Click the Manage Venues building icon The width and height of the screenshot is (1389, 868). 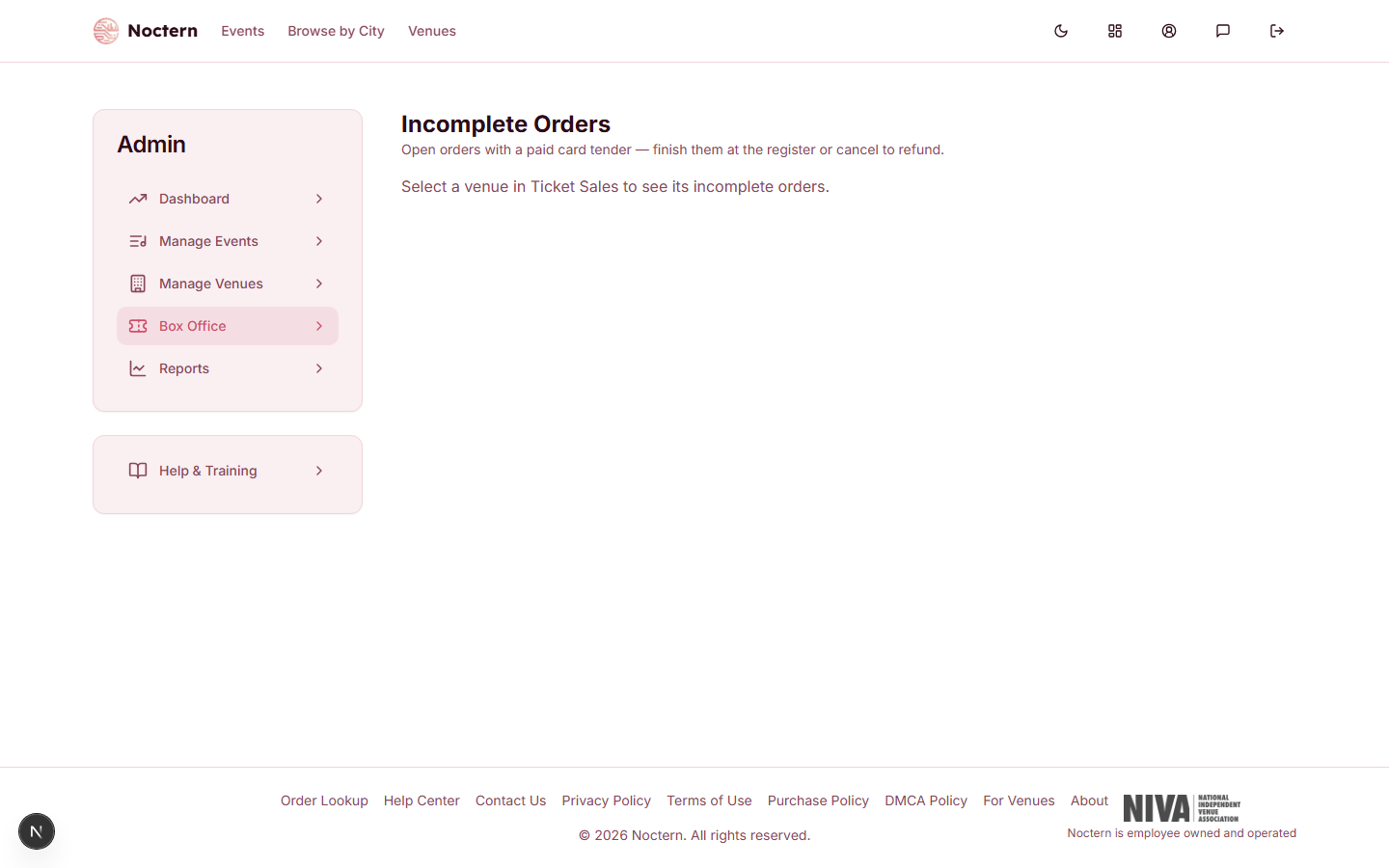pos(138,284)
